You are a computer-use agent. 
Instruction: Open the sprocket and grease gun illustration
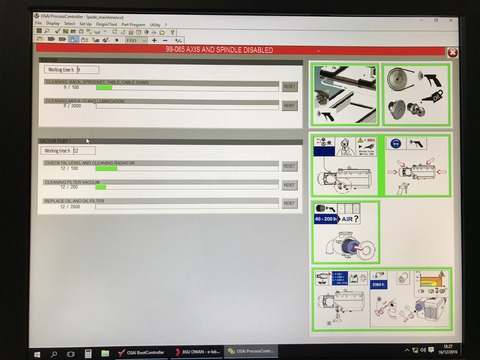[416, 95]
